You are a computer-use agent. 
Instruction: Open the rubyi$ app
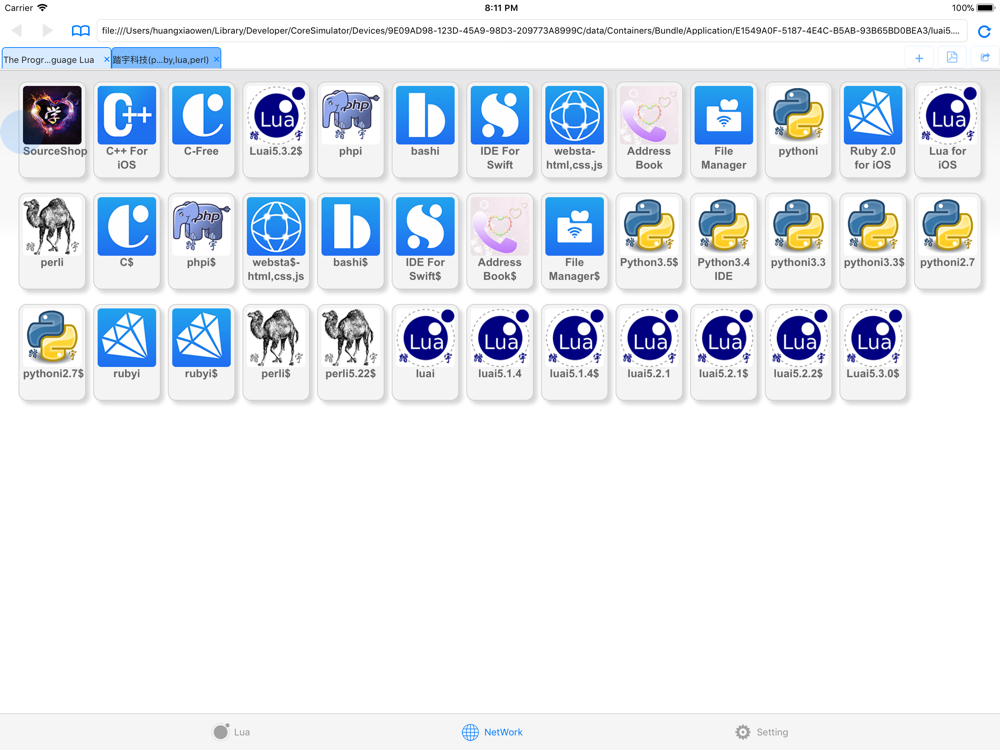click(x=202, y=353)
